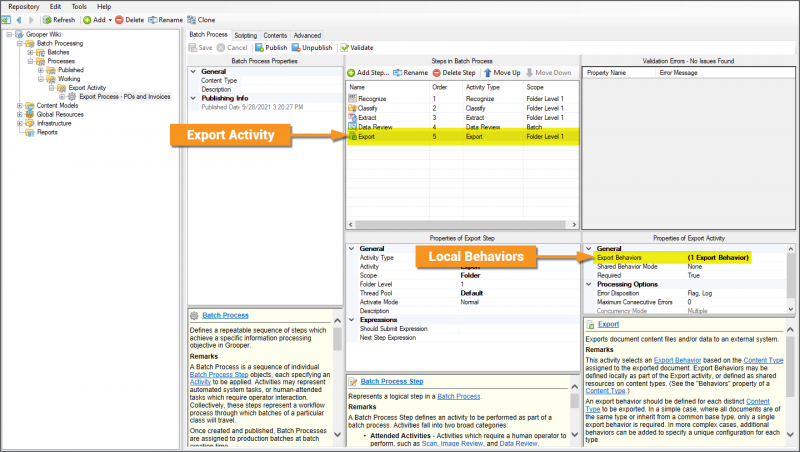Switch to the Scripting tab
Image resolution: width=800 pixels, height=452 pixels.
[245, 35]
